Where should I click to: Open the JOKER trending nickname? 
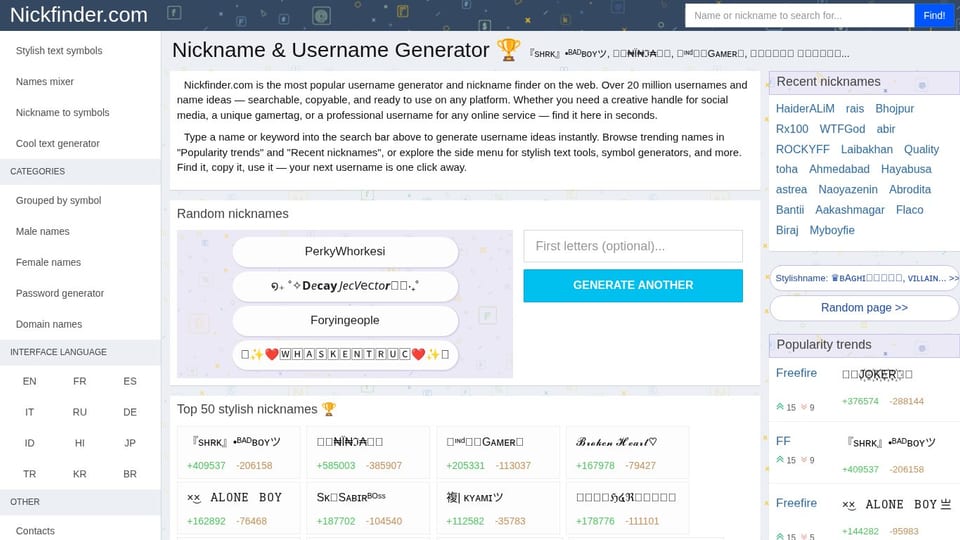[877, 374]
